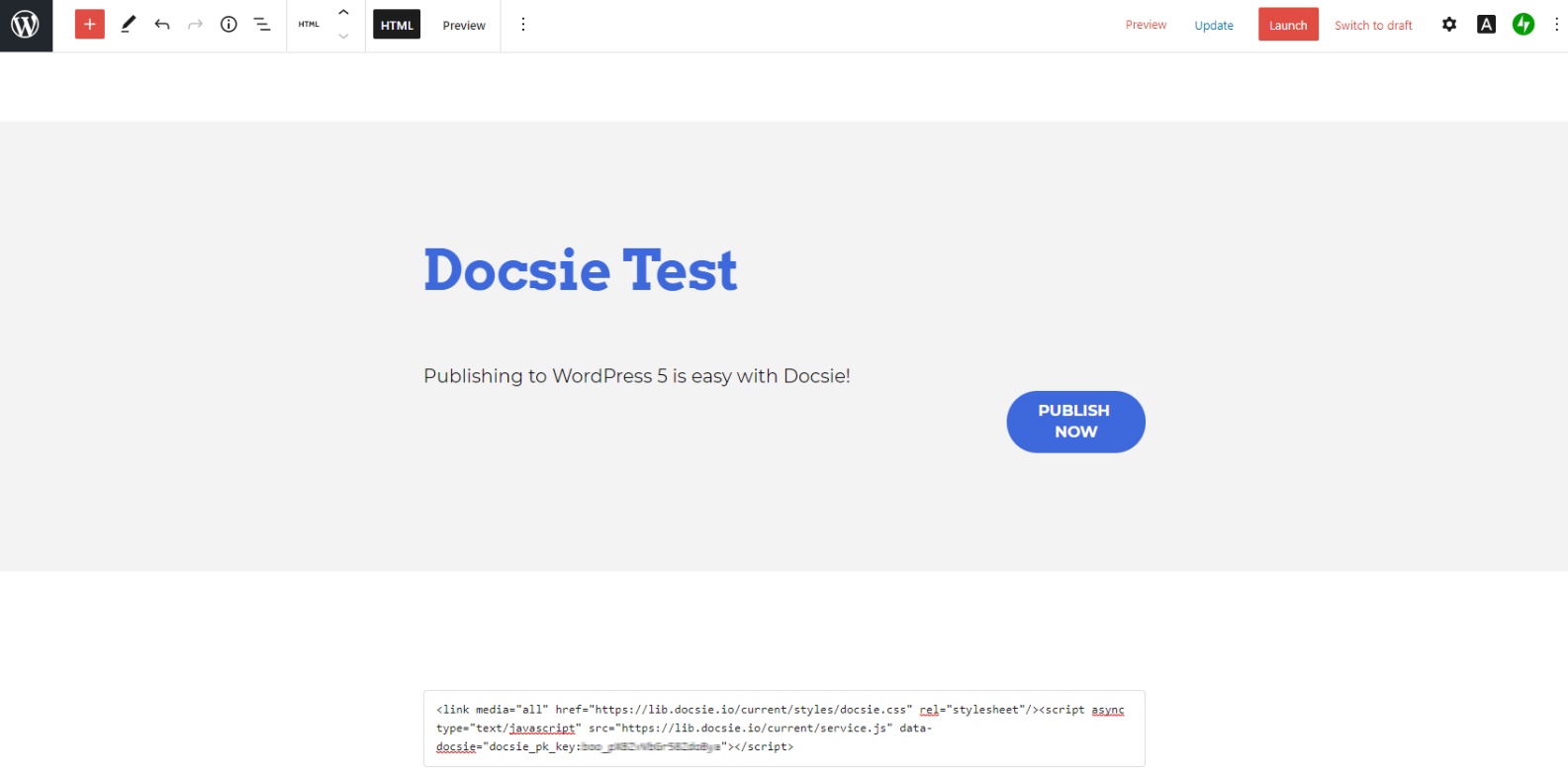The height and width of the screenshot is (779, 1568).
Task: Change the HTML block type
Action: pos(309,25)
